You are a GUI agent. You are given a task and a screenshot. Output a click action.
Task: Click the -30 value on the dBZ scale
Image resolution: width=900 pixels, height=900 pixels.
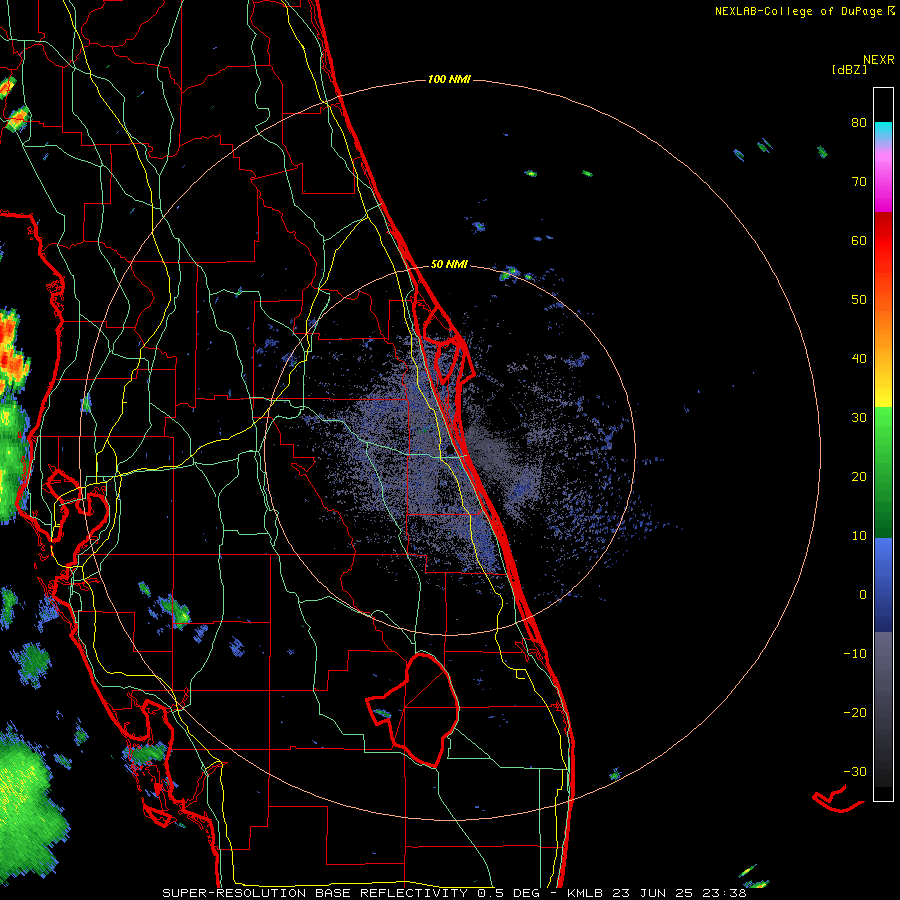[x=855, y=771]
